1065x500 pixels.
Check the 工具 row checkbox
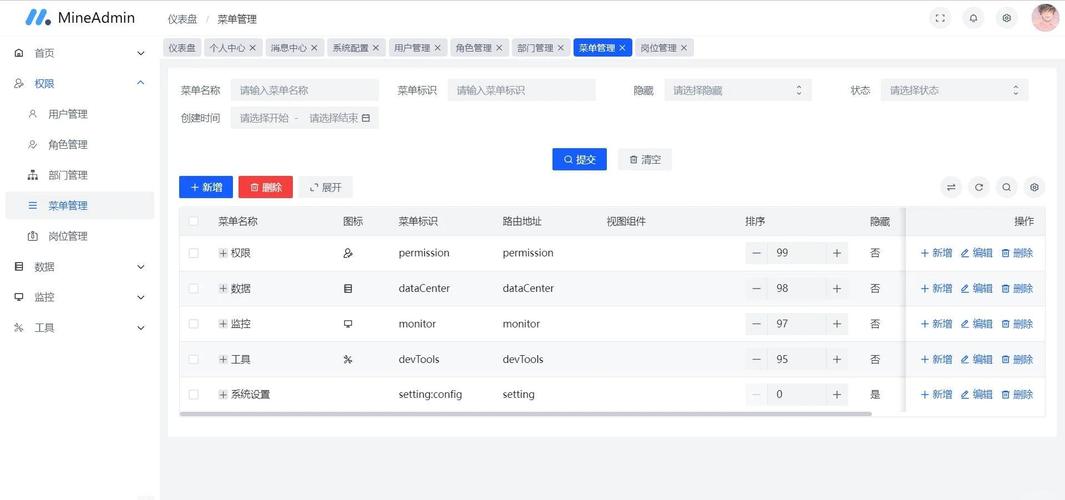pos(194,359)
